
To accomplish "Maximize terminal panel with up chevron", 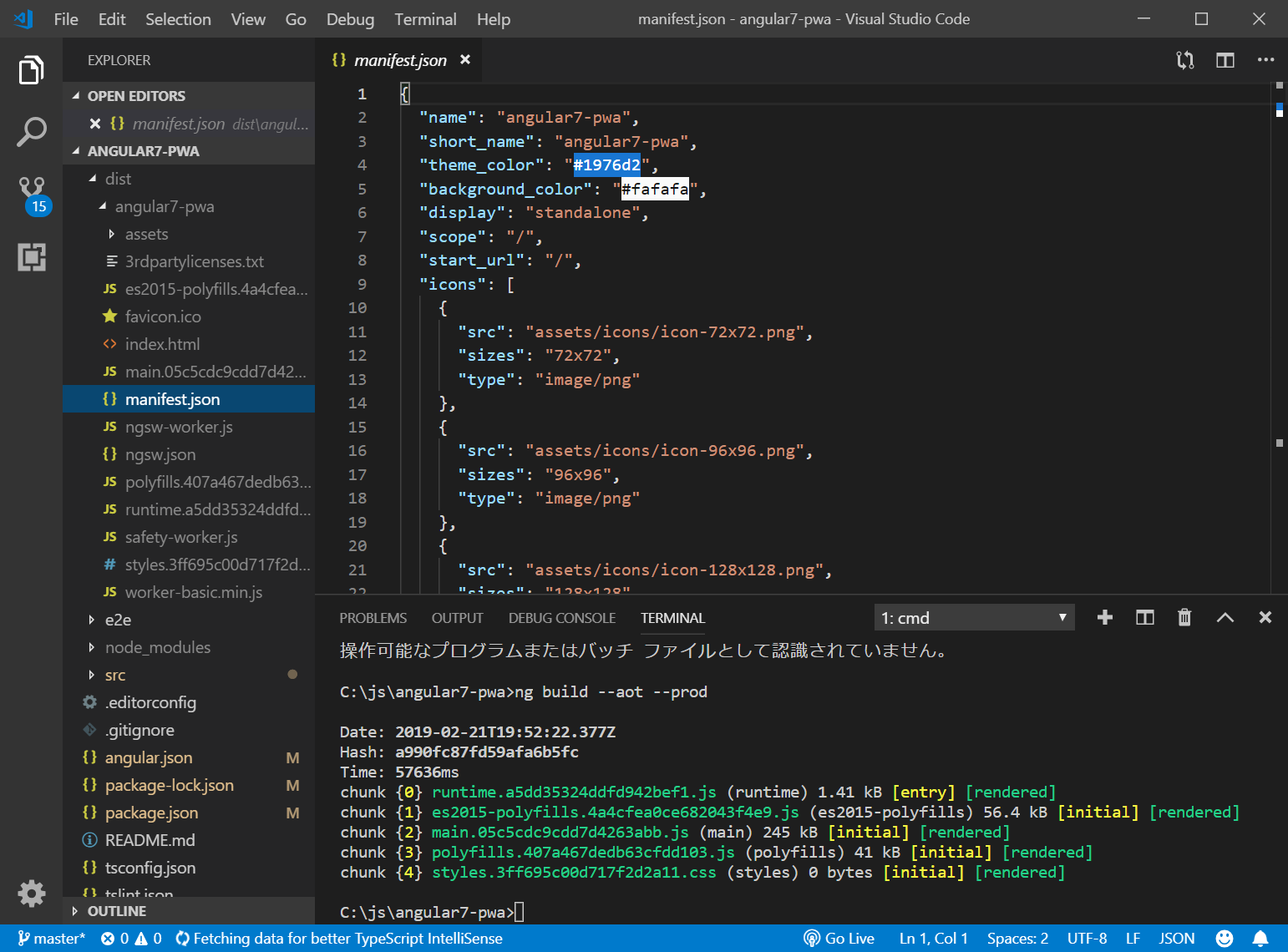I will tap(1225, 617).
